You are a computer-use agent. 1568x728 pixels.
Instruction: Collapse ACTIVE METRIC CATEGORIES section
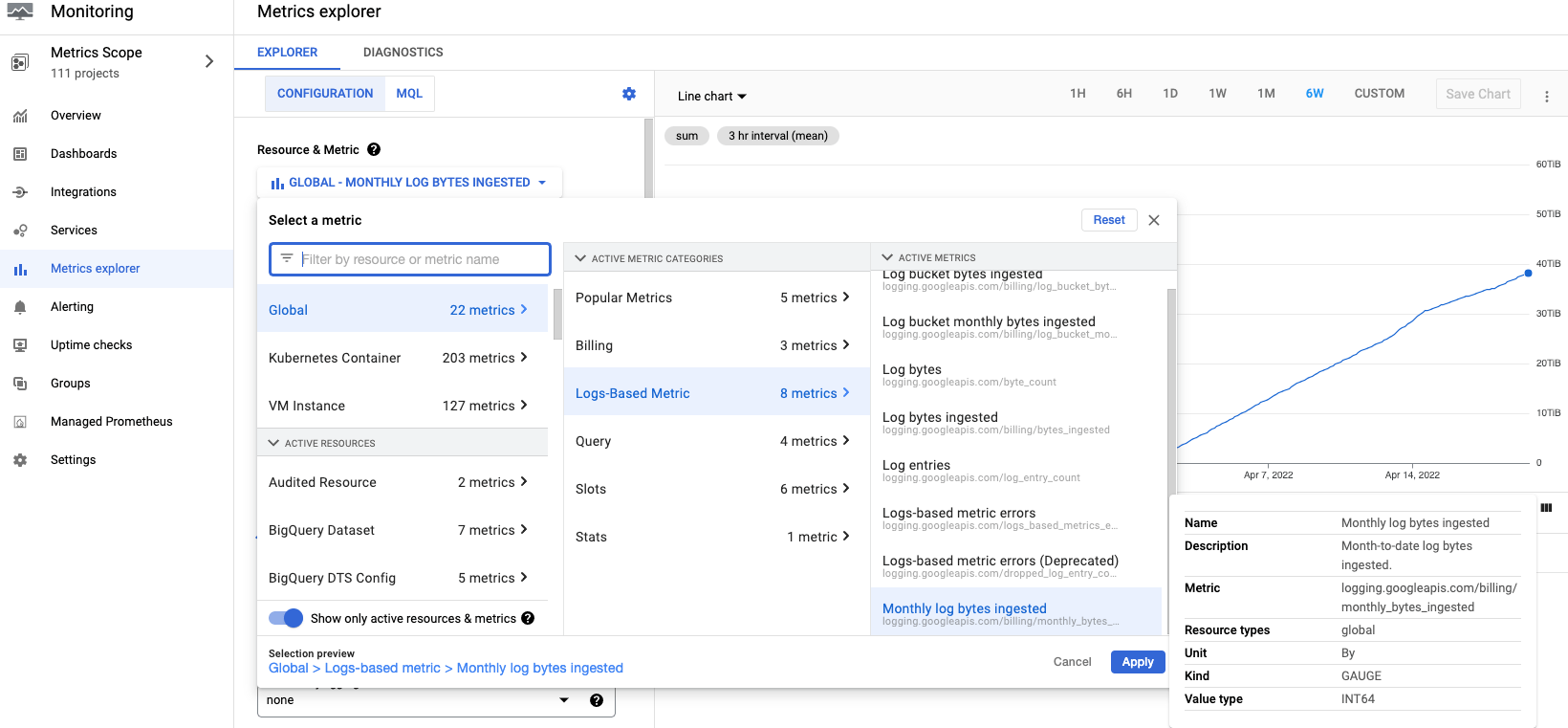717,258
